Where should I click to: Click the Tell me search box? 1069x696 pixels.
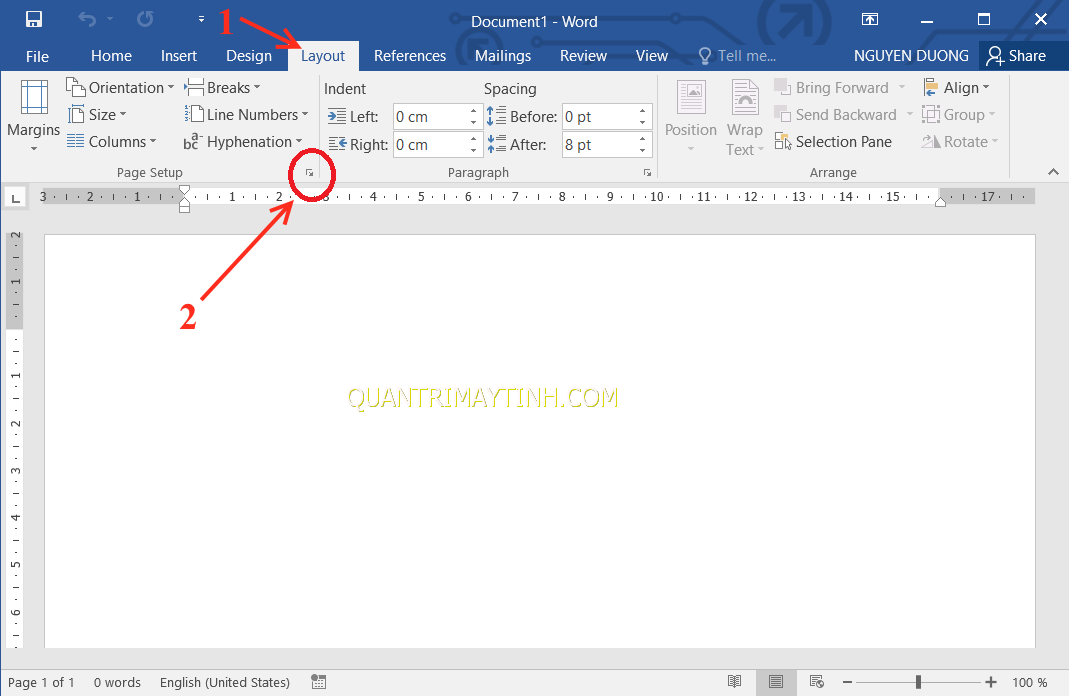tap(738, 56)
